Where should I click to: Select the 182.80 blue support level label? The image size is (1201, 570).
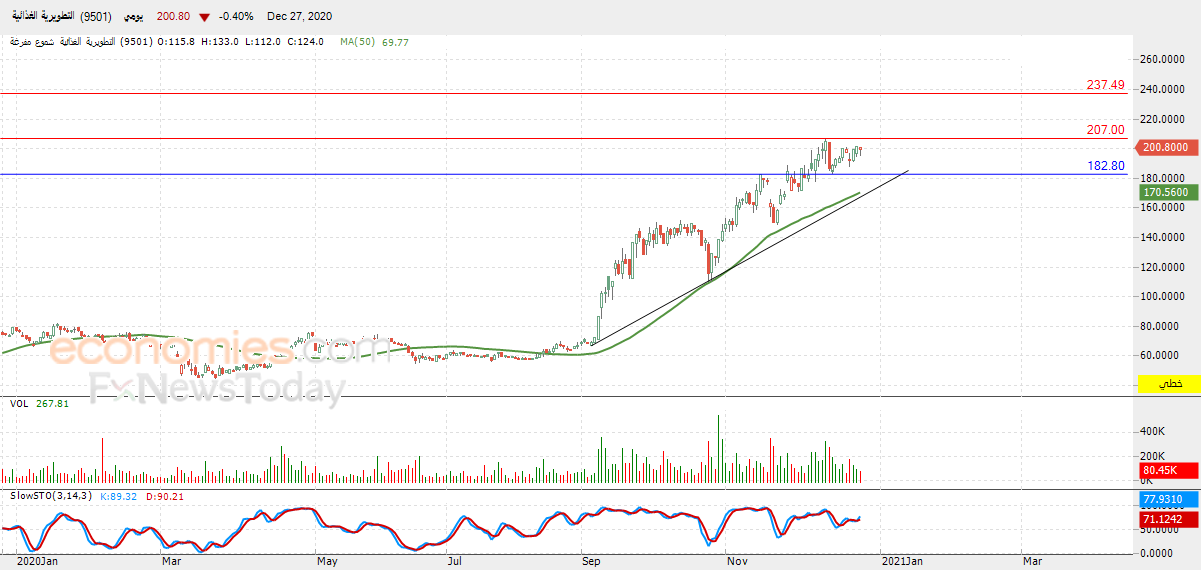click(x=1106, y=165)
